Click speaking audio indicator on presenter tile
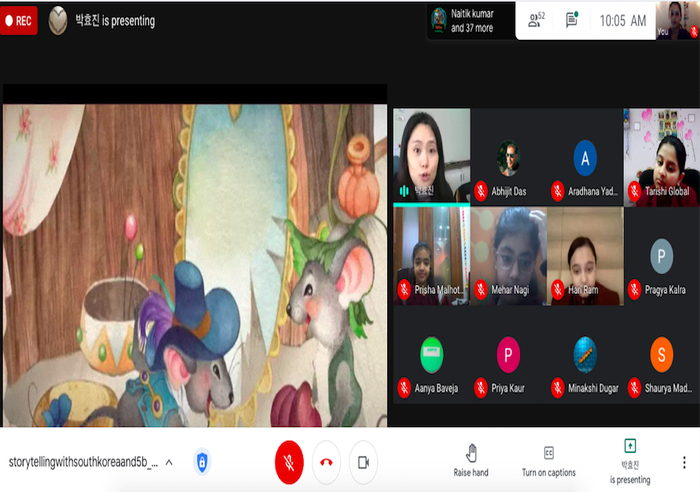Screen dimensions: 700x492 pyautogui.click(x=404, y=191)
